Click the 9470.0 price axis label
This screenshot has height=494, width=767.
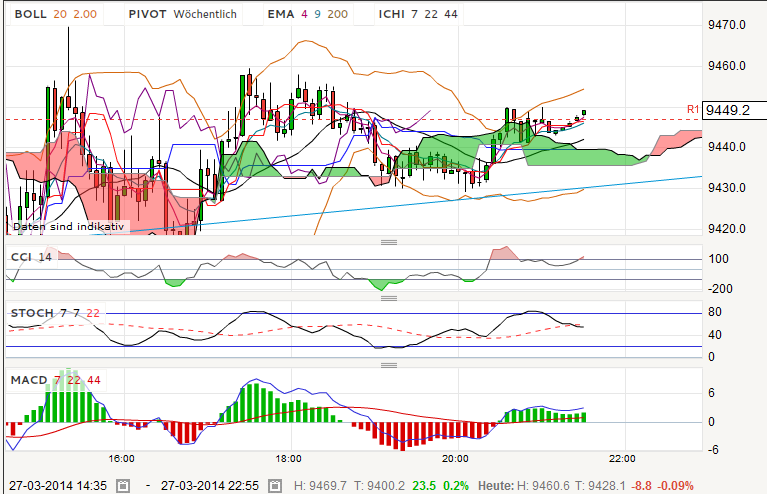point(727,24)
